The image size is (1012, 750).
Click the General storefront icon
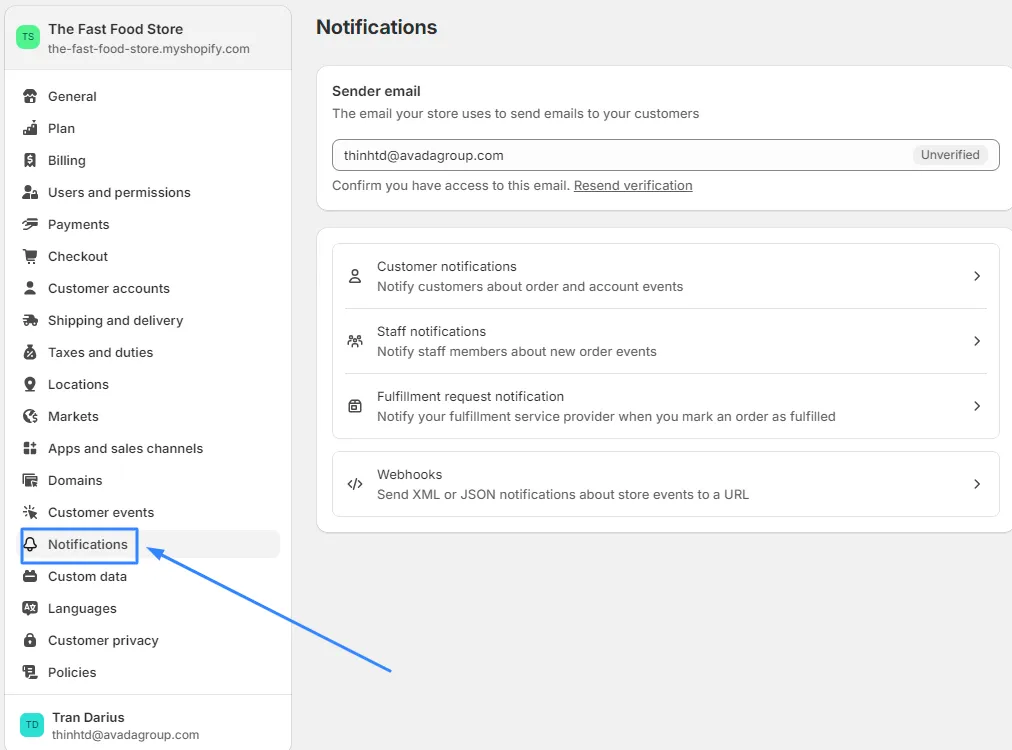pos(30,96)
